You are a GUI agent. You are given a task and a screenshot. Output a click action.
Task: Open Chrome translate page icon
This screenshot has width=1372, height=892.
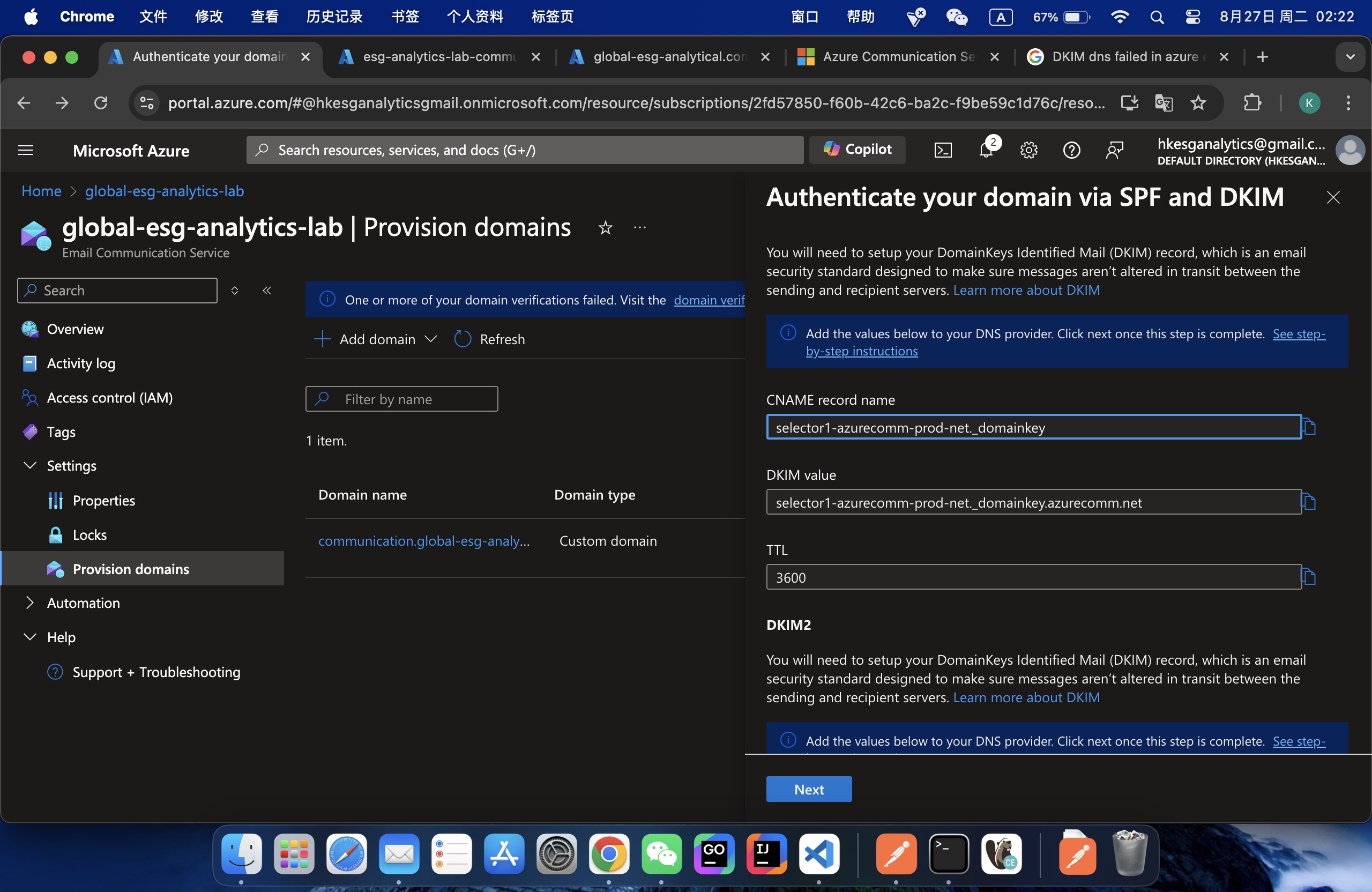point(1164,103)
